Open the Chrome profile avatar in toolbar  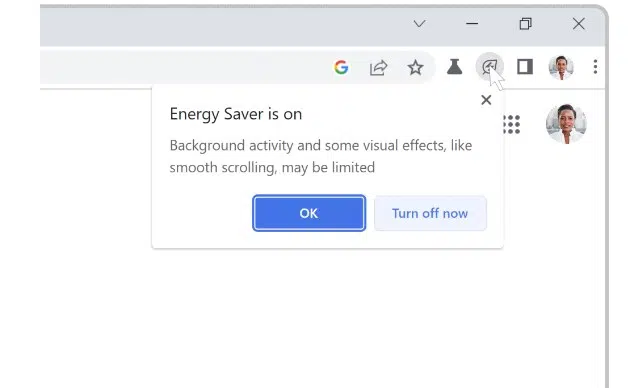pos(561,67)
